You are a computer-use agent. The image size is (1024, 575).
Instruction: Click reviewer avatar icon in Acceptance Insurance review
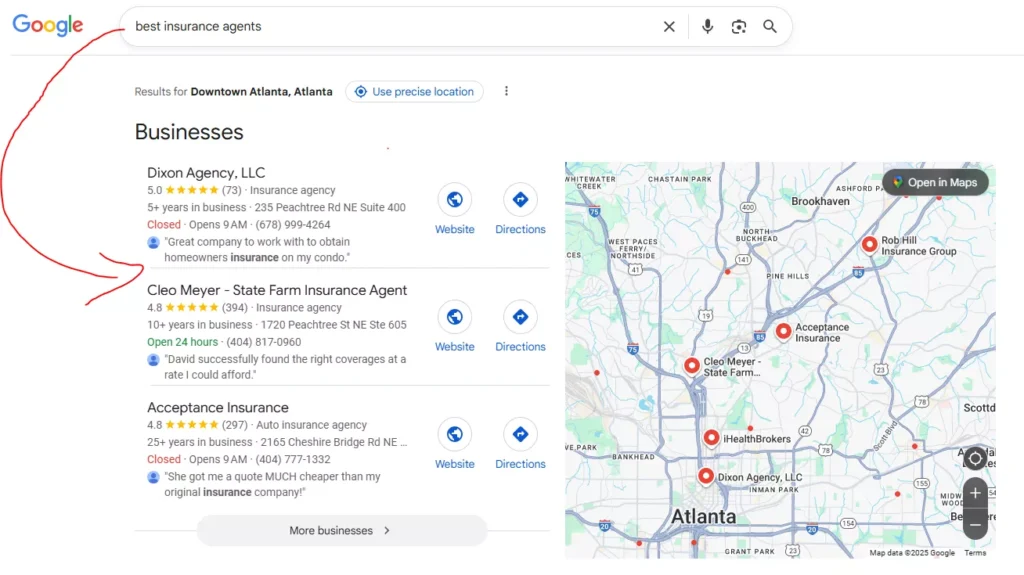click(x=153, y=477)
